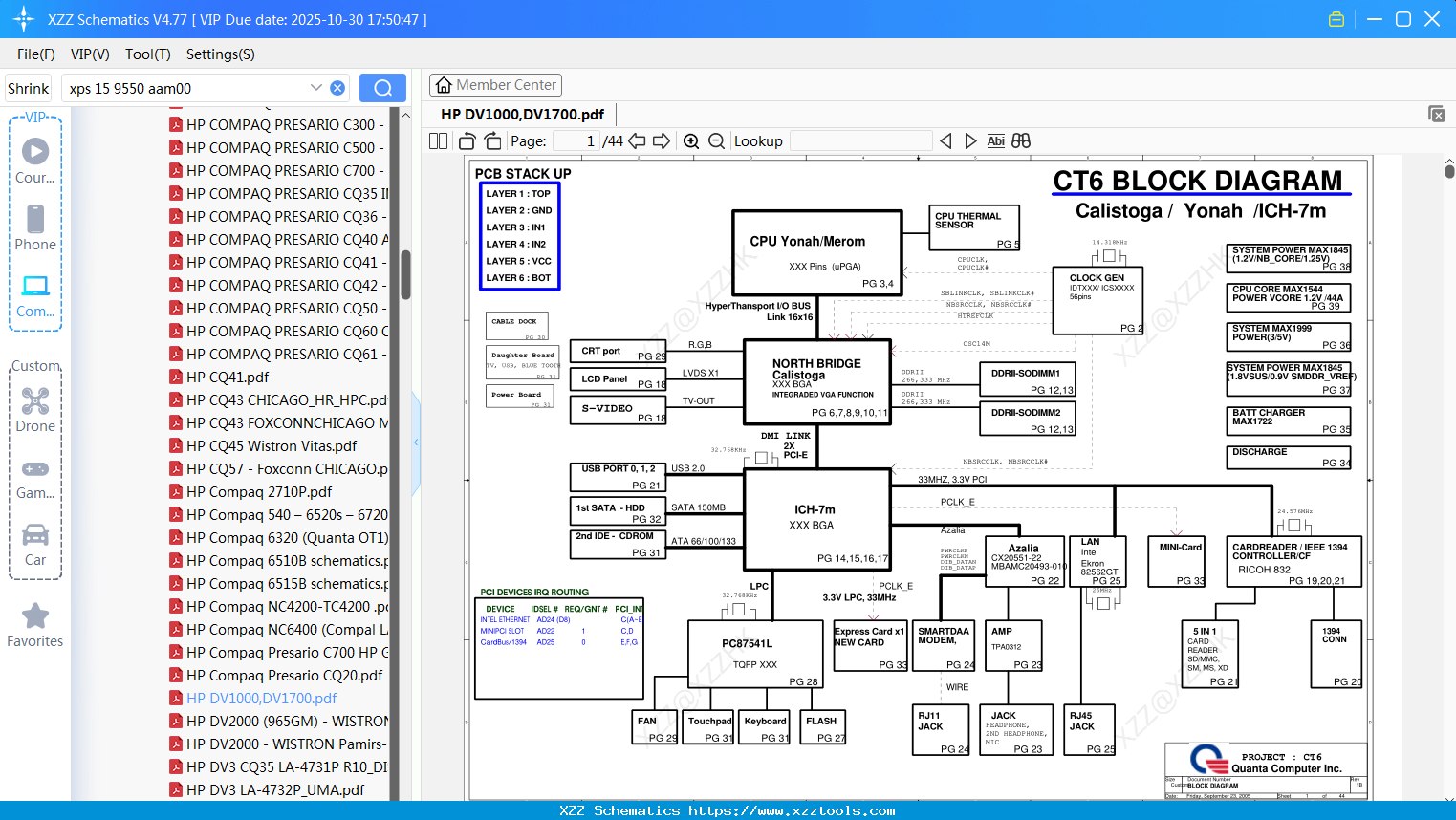Click the blue search button

click(382, 88)
